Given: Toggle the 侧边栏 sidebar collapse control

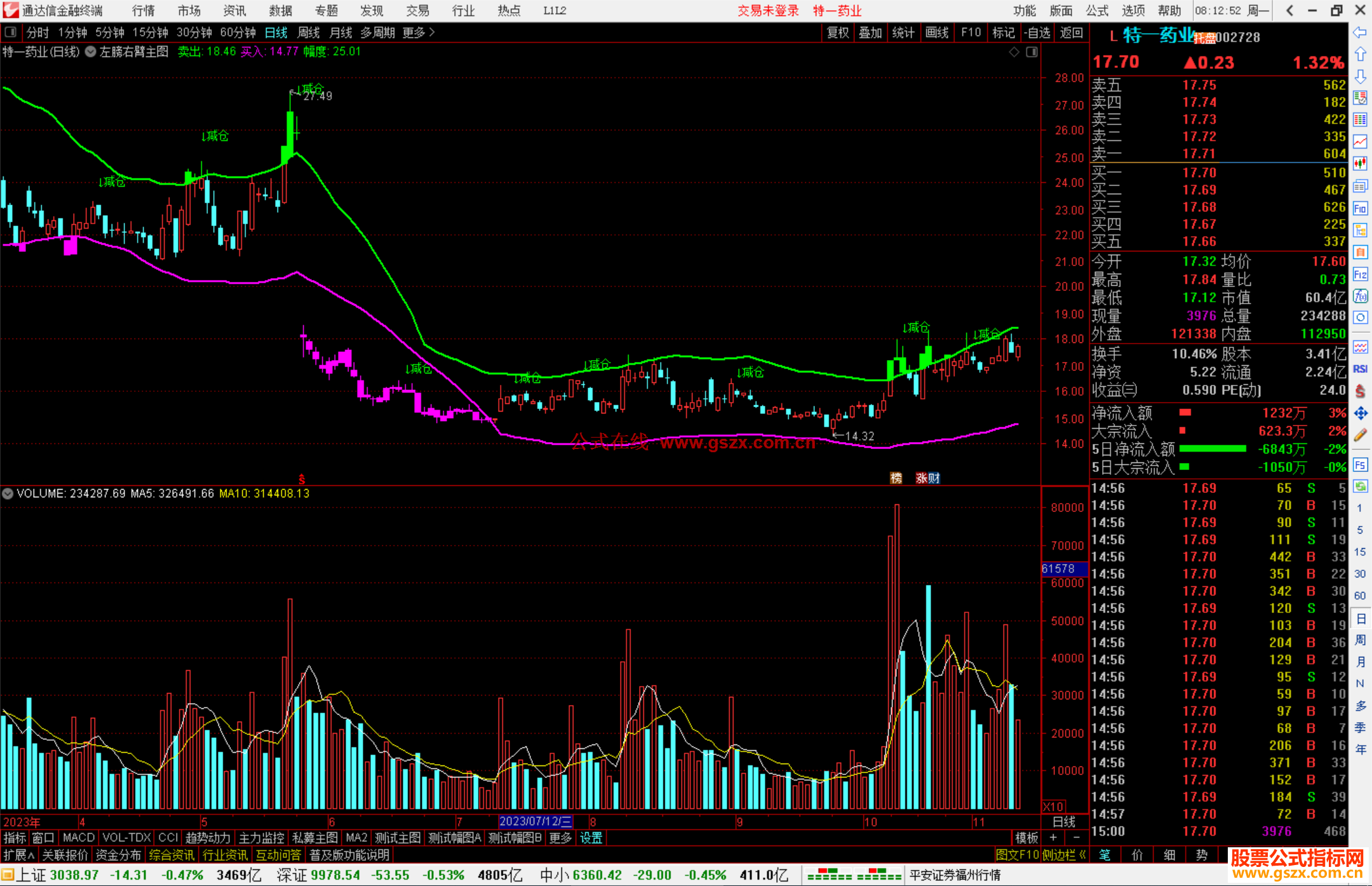Looking at the screenshot, I should coord(1063,855).
